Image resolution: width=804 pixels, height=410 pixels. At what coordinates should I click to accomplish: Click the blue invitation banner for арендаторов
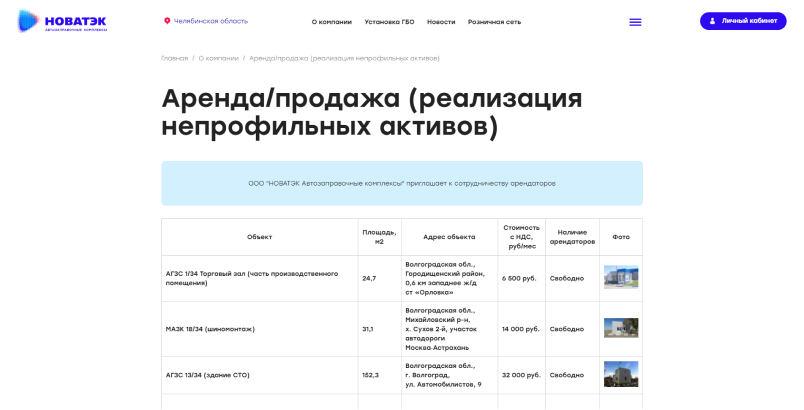tap(401, 183)
